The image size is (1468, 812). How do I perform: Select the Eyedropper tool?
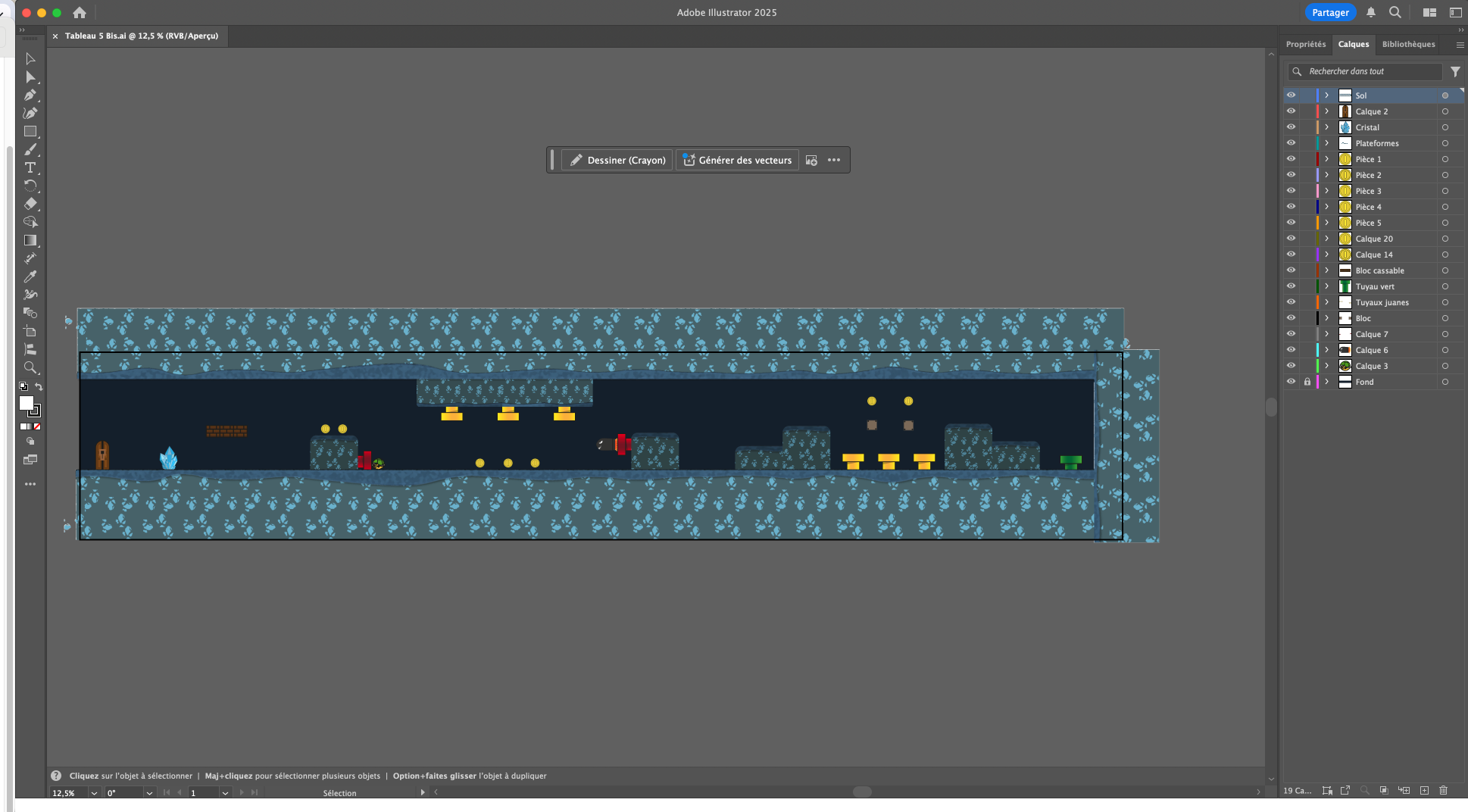click(30, 276)
